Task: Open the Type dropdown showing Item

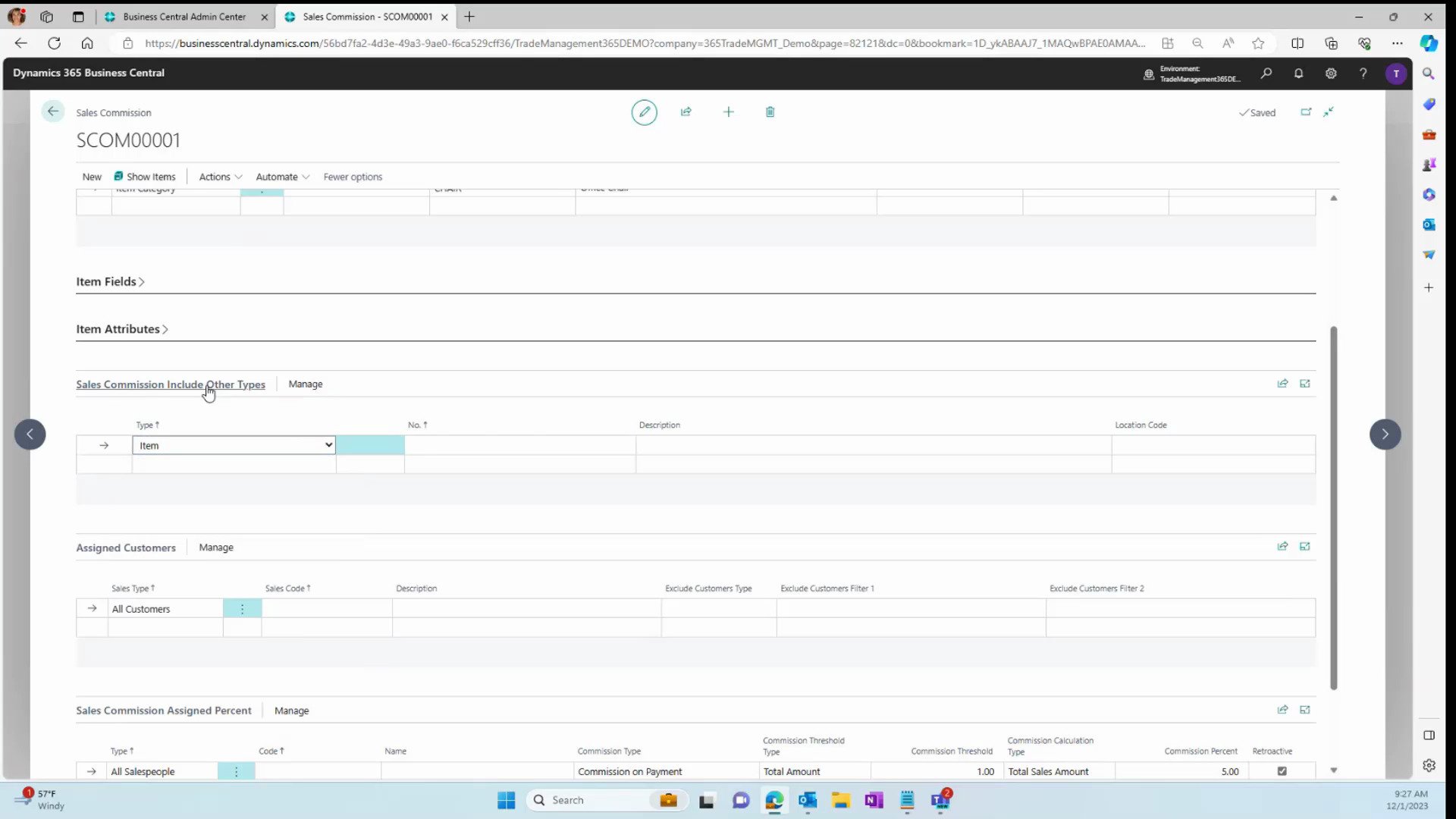Action: 234,445
